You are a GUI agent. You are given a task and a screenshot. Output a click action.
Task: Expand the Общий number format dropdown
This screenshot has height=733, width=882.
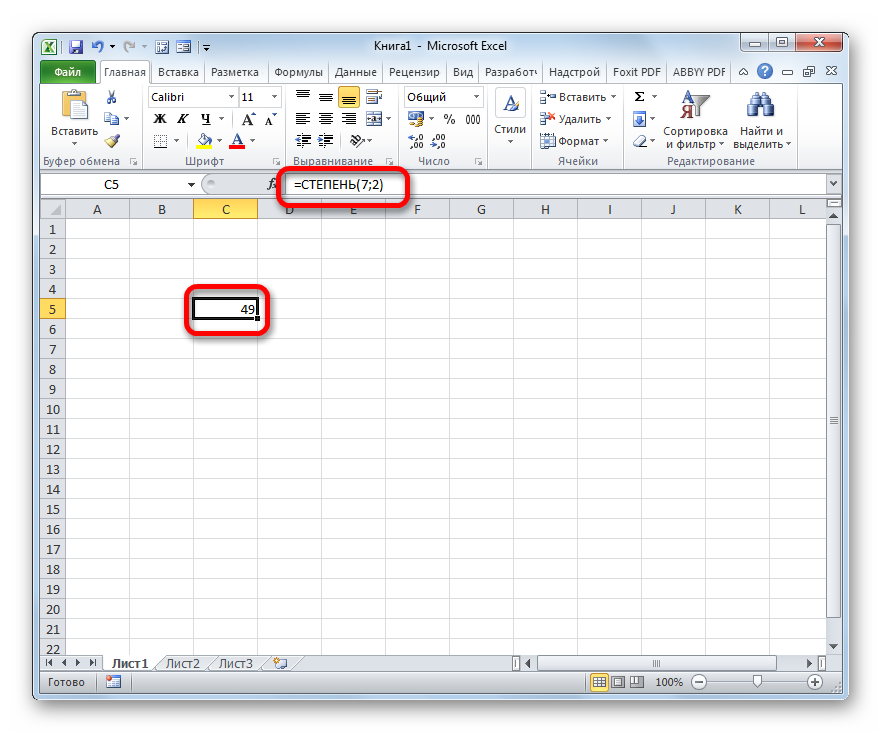pos(476,97)
